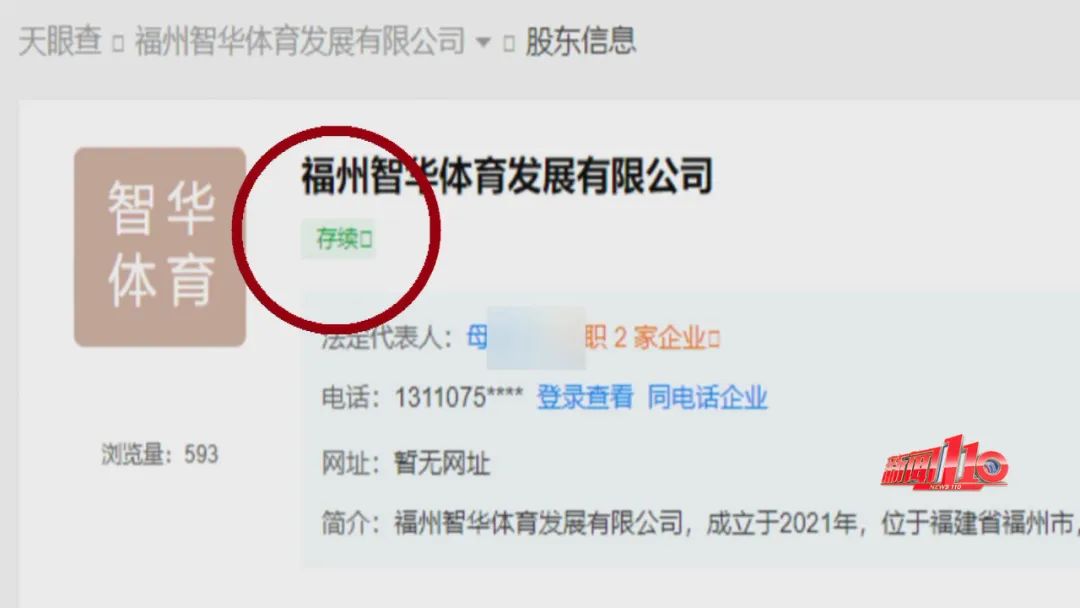
Task: Click the 浏览量 593 view counter
Action: (160, 454)
